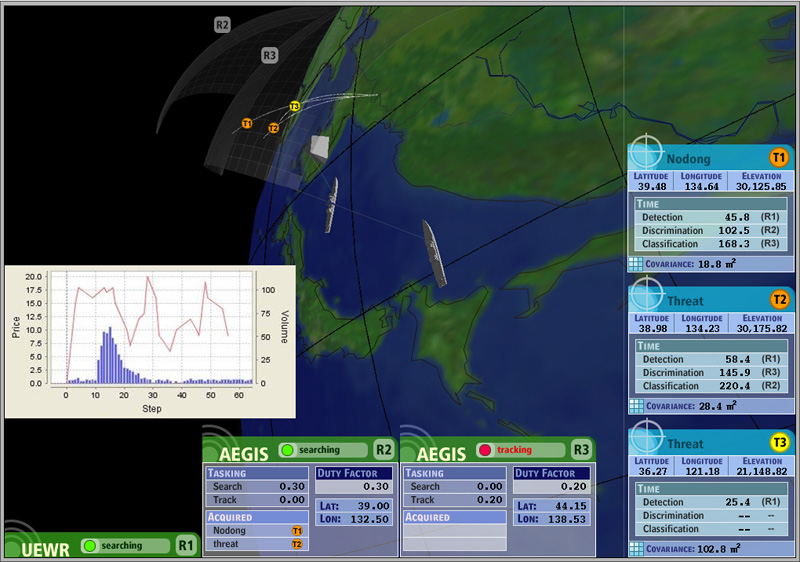Click the yellow T3 badge on Threat panel
Screen dimensions: 800x562
pyautogui.click(x=779, y=442)
